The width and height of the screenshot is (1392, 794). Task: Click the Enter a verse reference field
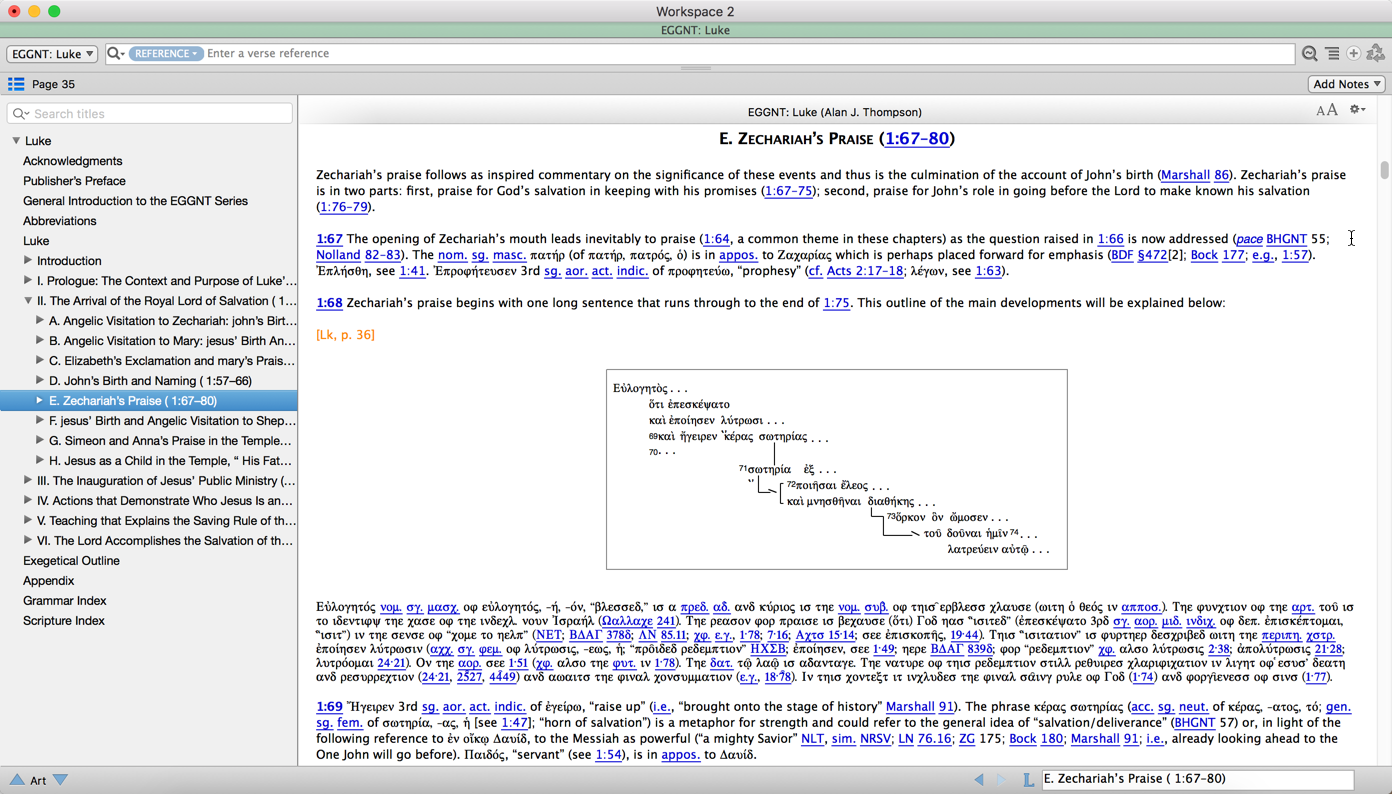pyautogui.click(x=700, y=54)
